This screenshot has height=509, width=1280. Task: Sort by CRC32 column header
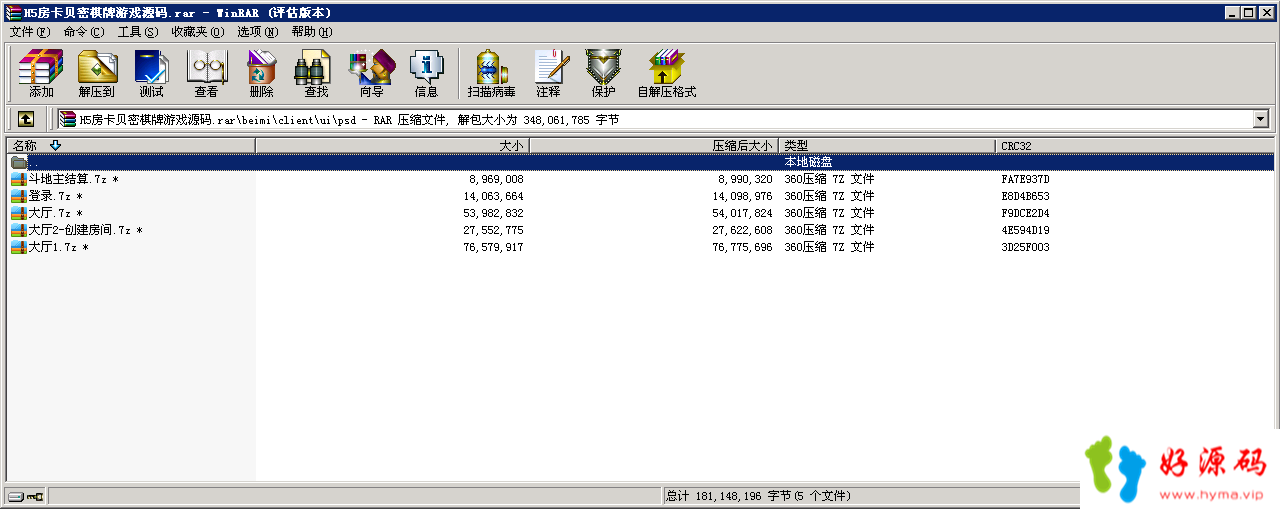tap(1135, 146)
